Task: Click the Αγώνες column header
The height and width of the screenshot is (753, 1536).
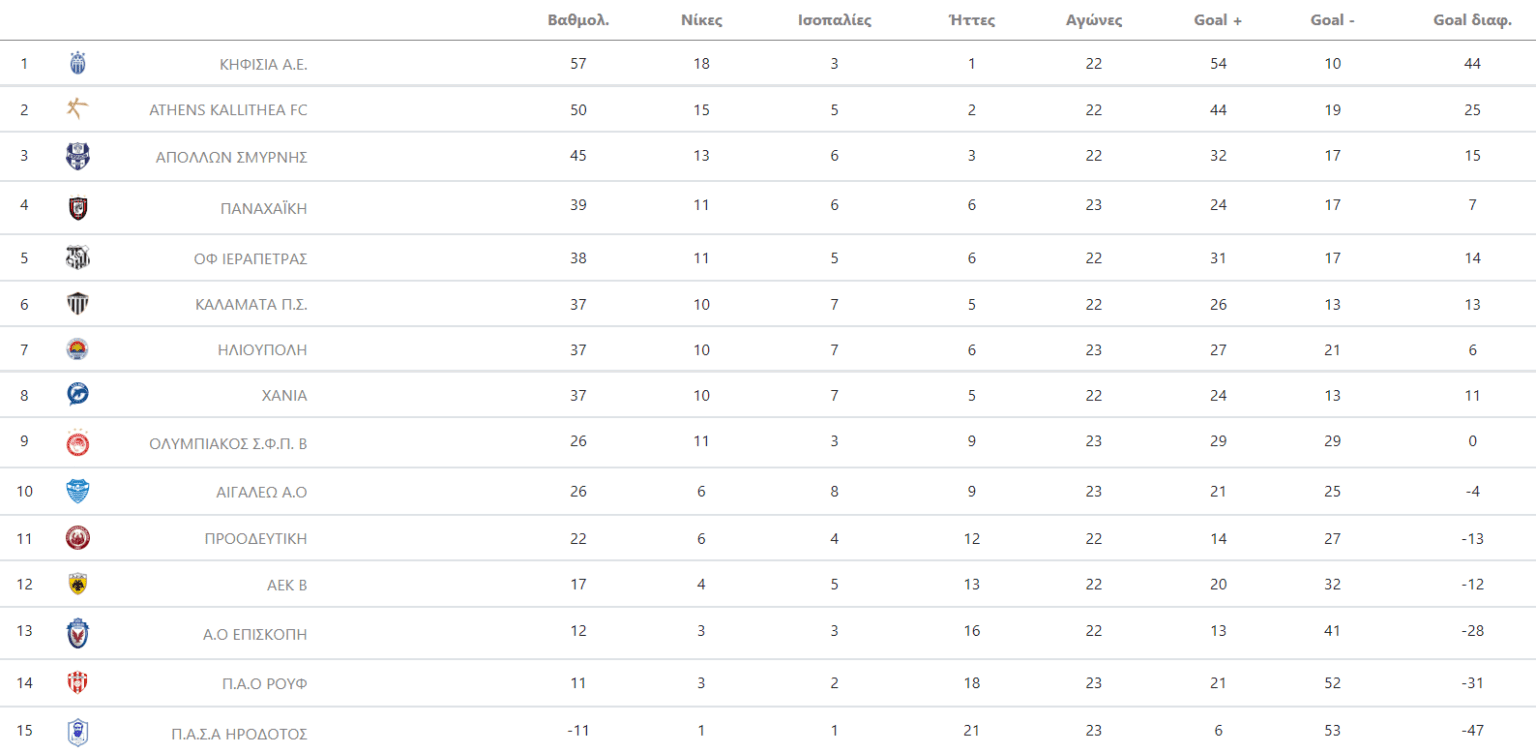Action: 1094,20
